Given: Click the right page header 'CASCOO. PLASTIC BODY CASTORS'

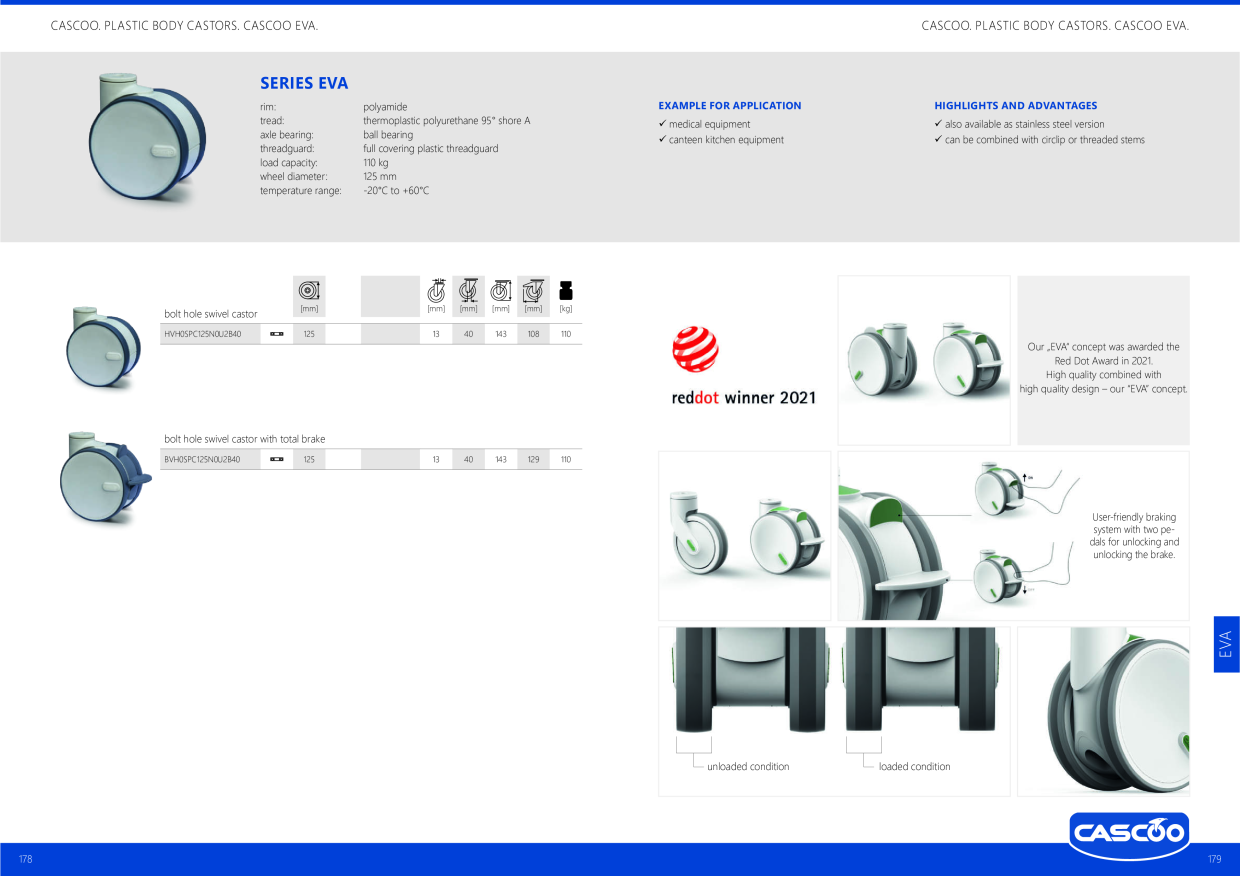Looking at the screenshot, I should [x=1055, y=26].
